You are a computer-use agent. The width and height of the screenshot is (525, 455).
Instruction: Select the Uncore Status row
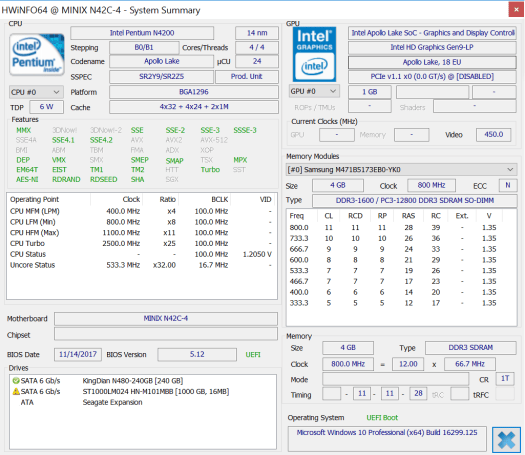click(x=142, y=265)
